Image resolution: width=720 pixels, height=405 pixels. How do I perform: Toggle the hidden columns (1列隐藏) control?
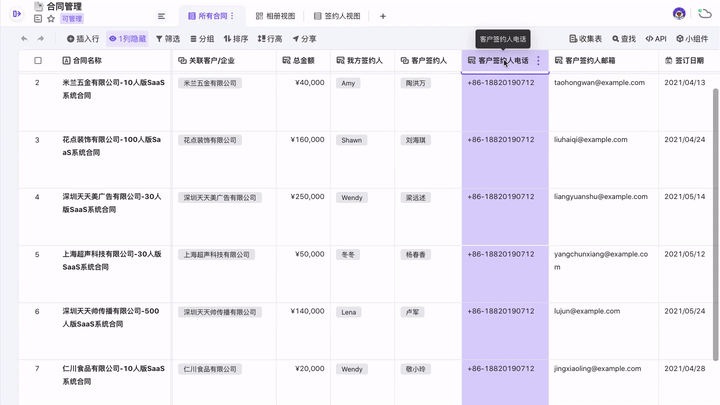pos(127,39)
